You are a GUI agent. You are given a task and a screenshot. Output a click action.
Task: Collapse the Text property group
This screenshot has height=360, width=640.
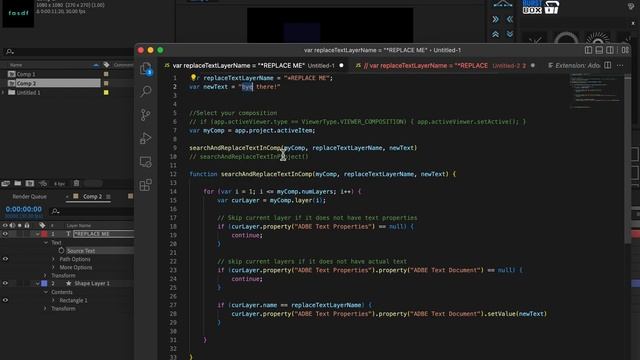coord(46,242)
